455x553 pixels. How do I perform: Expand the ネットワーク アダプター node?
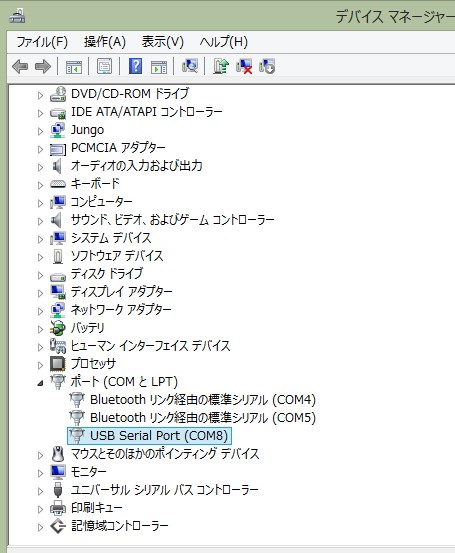coord(40,311)
